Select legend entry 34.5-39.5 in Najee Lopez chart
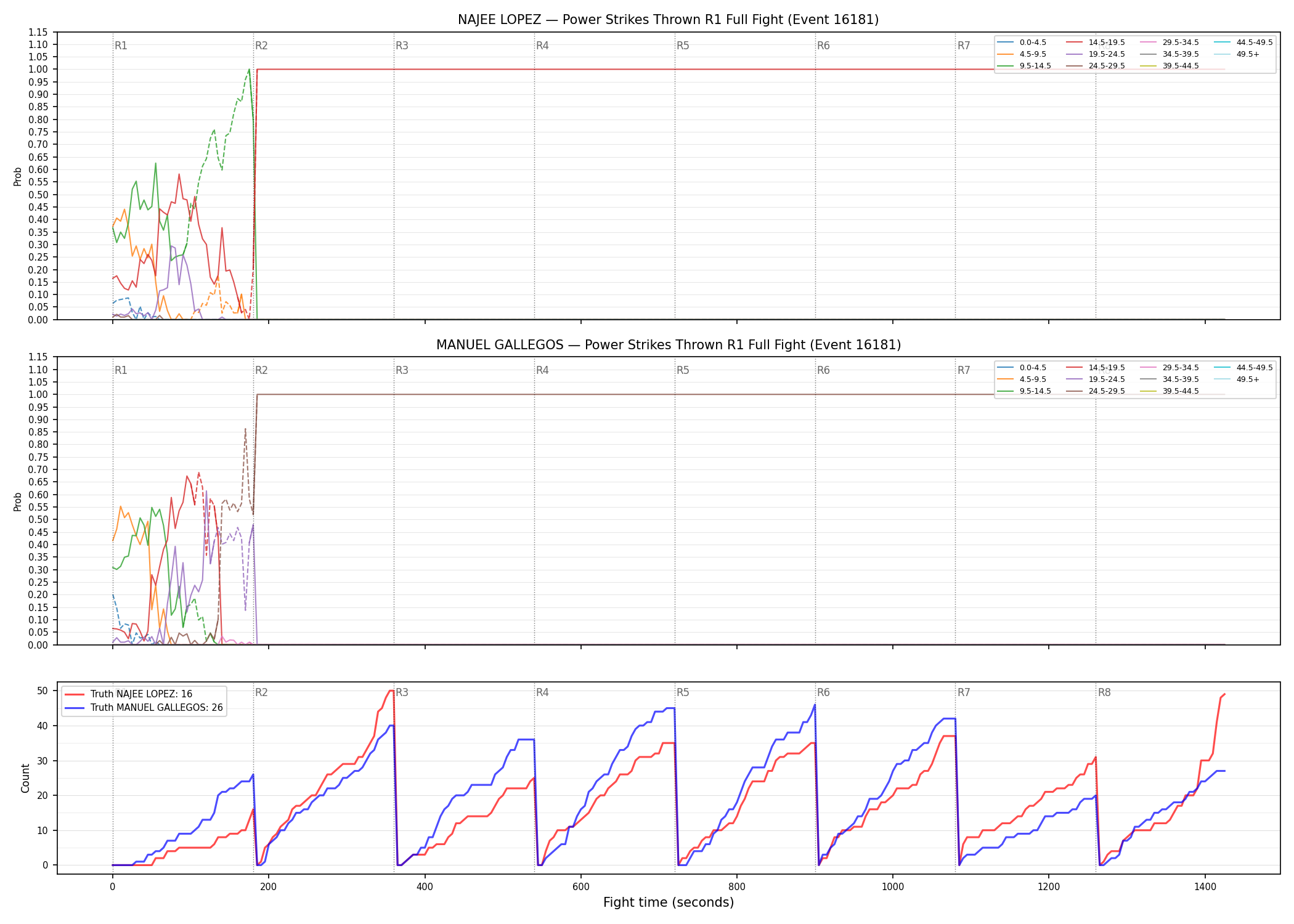The width and height of the screenshot is (1294, 924). point(1170,54)
